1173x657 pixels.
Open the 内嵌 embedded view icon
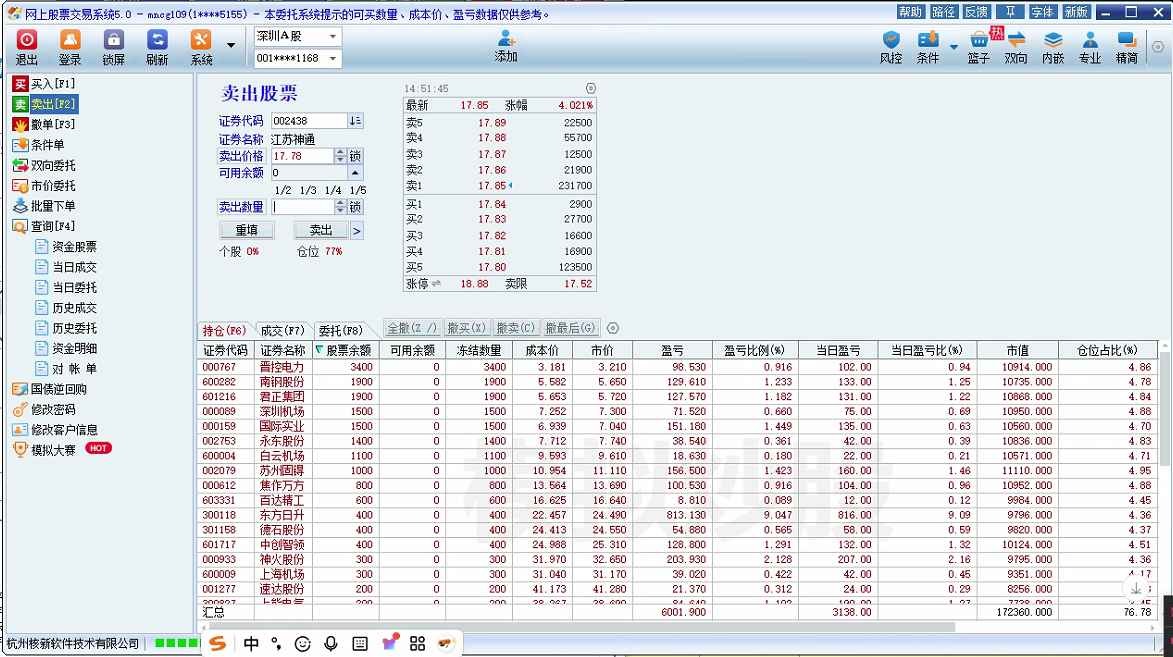click(1053, 46)
